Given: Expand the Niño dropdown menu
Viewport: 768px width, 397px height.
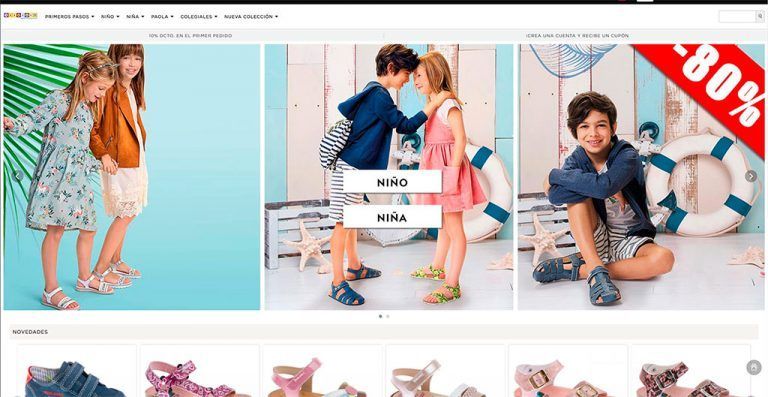Looking at the screenshot, I should 110,17.
